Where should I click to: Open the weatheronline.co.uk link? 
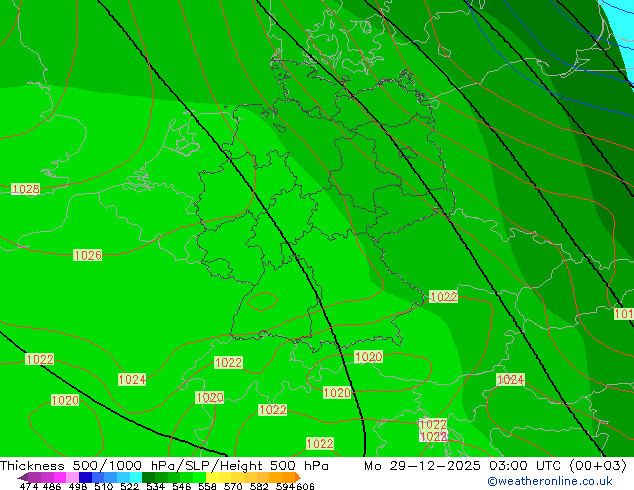(550, 481)
